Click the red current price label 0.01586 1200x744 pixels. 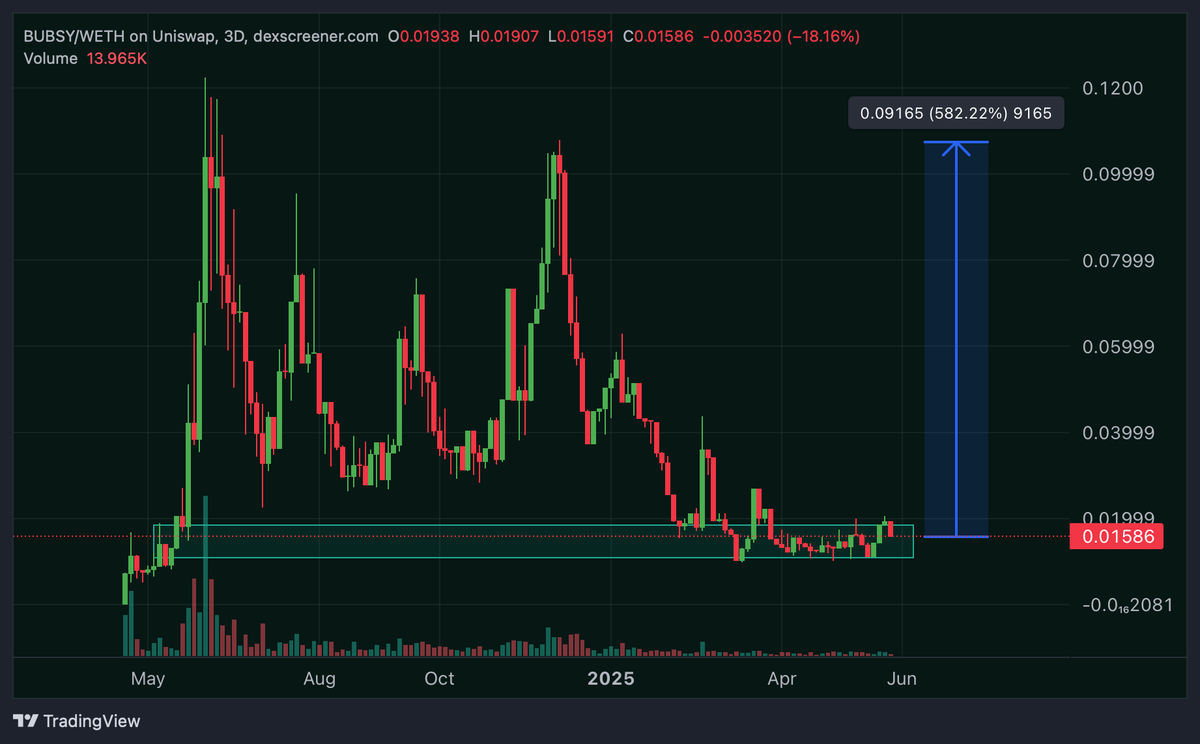point(1117,536)
